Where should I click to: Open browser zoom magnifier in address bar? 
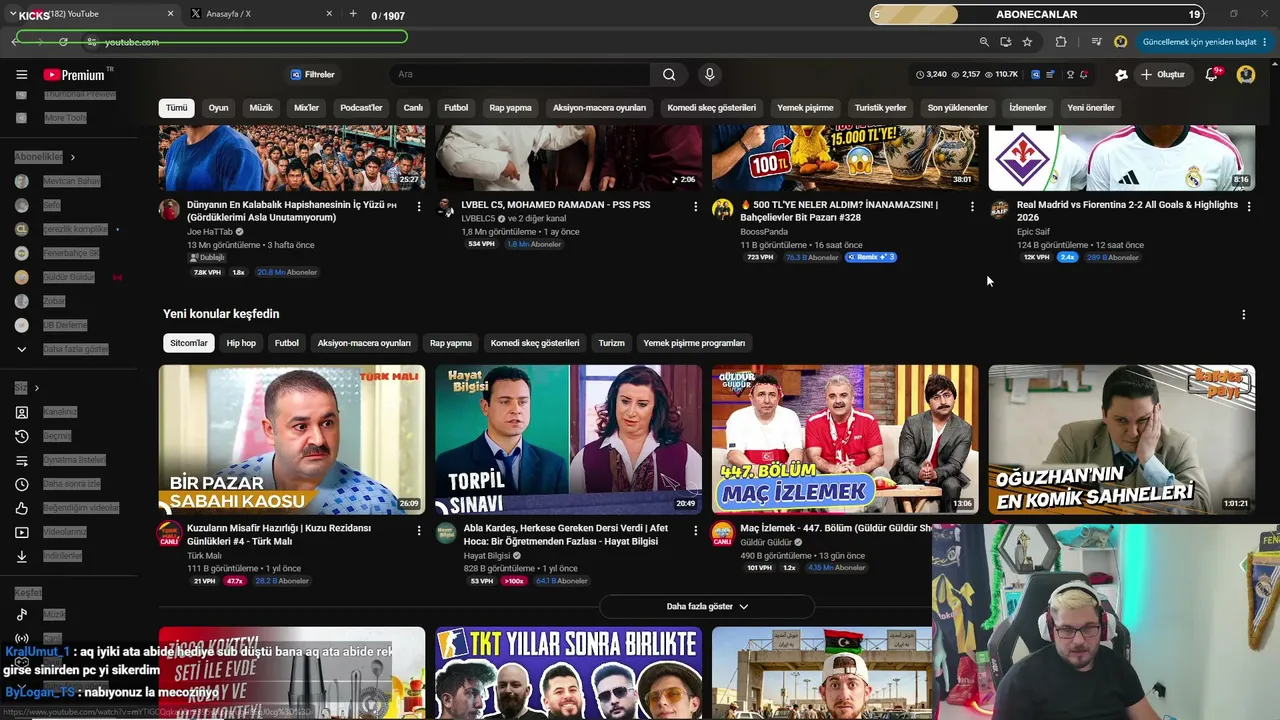click(984, 42)
